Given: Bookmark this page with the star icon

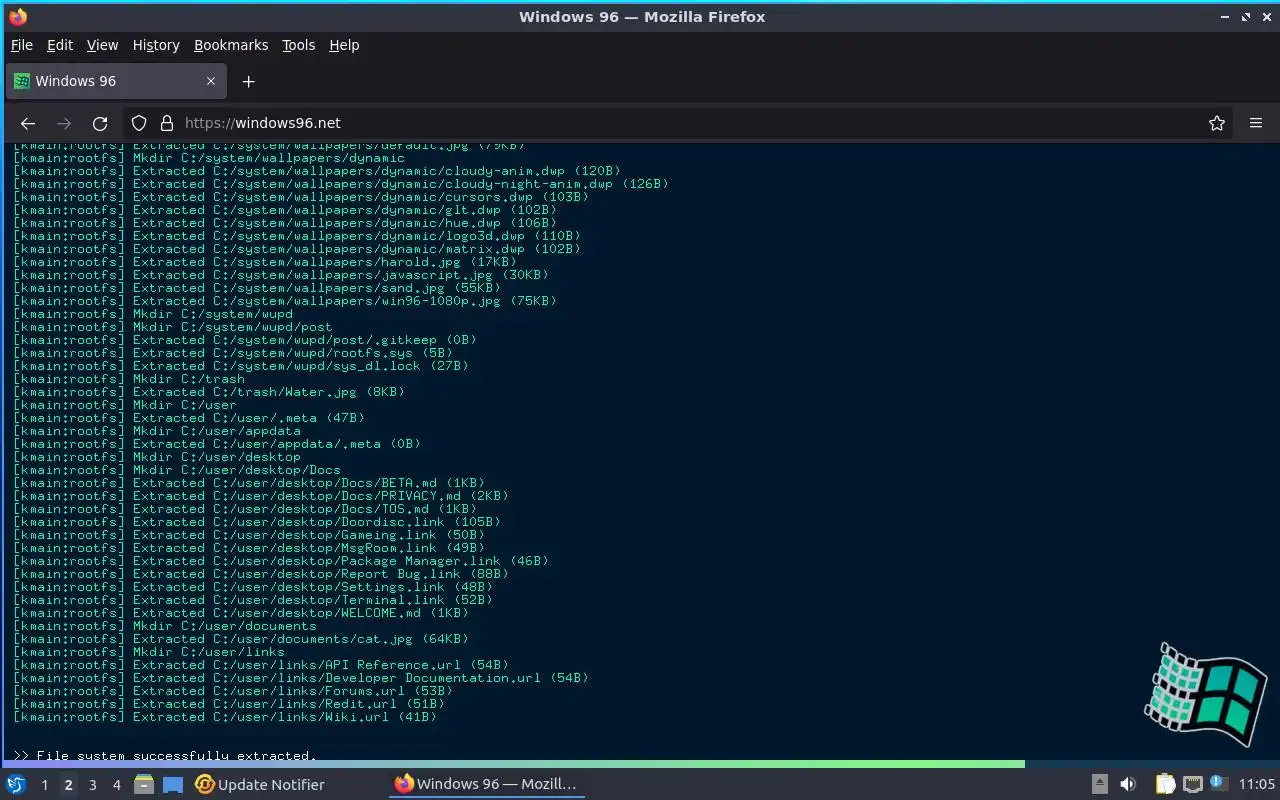Looking at the screenshot, I should [x=1217, y=123].
